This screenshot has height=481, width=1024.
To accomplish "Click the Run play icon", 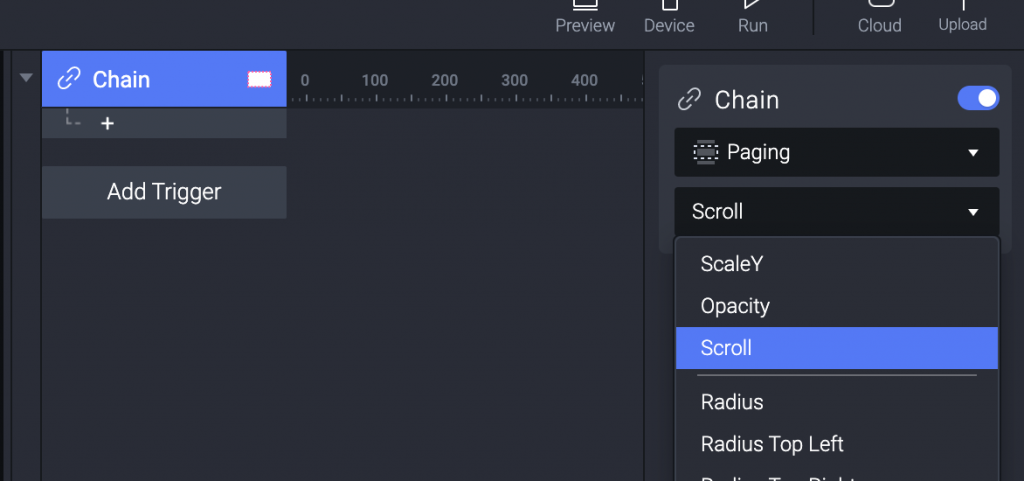I will 753,4.
